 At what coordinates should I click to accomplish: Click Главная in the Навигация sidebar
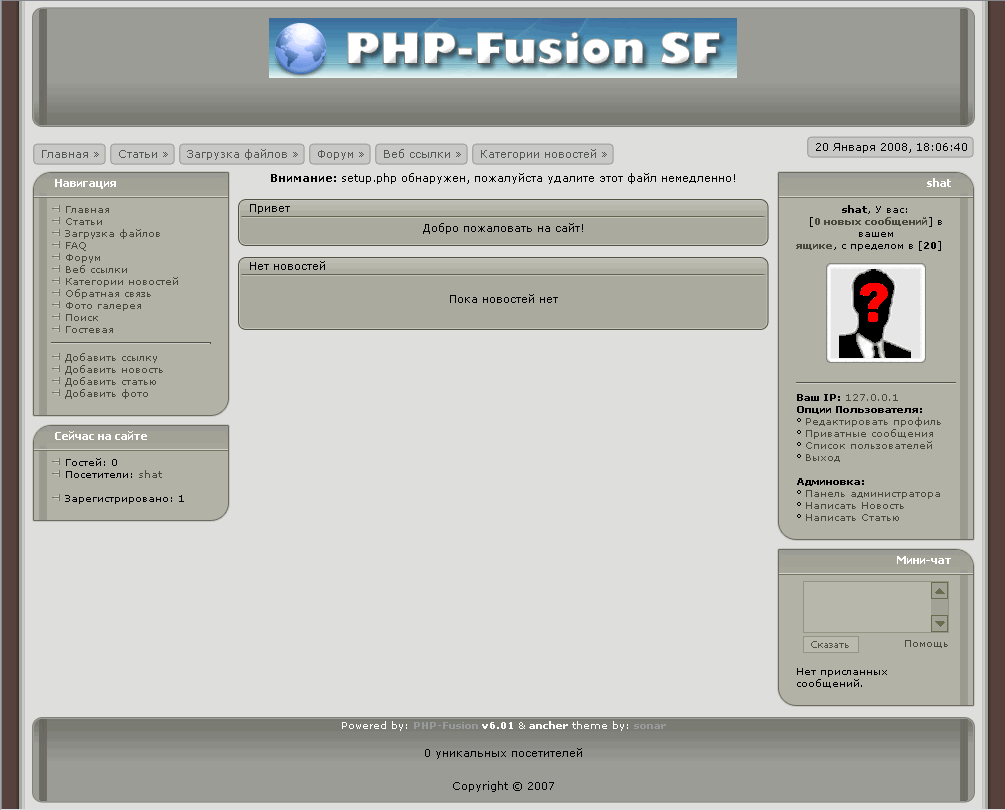pos(87,210)
